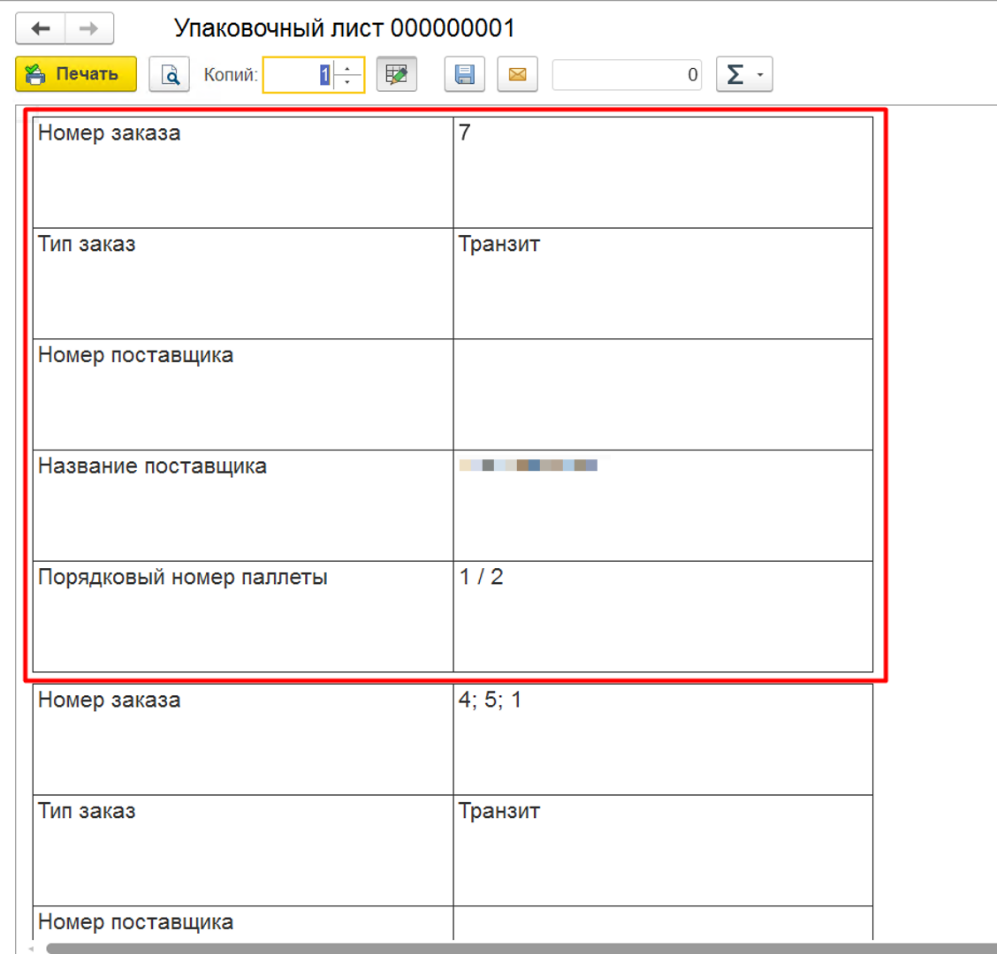Click the title 'Упаковочный лист 000000001'
Screen dimensions: 997x954
[345, 29]
